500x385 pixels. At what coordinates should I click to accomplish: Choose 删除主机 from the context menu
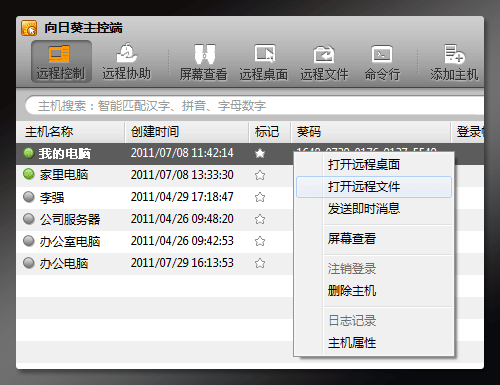coord(374,291)
